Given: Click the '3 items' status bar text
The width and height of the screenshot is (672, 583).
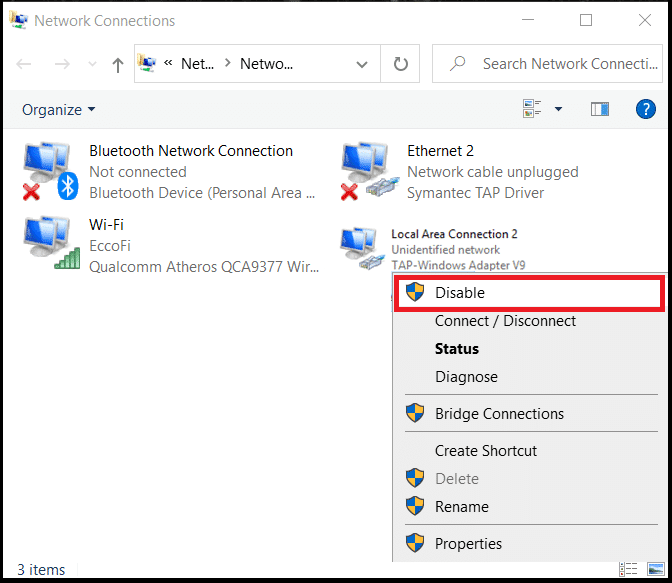Looking at the screenshot, I should coord(41,570).
